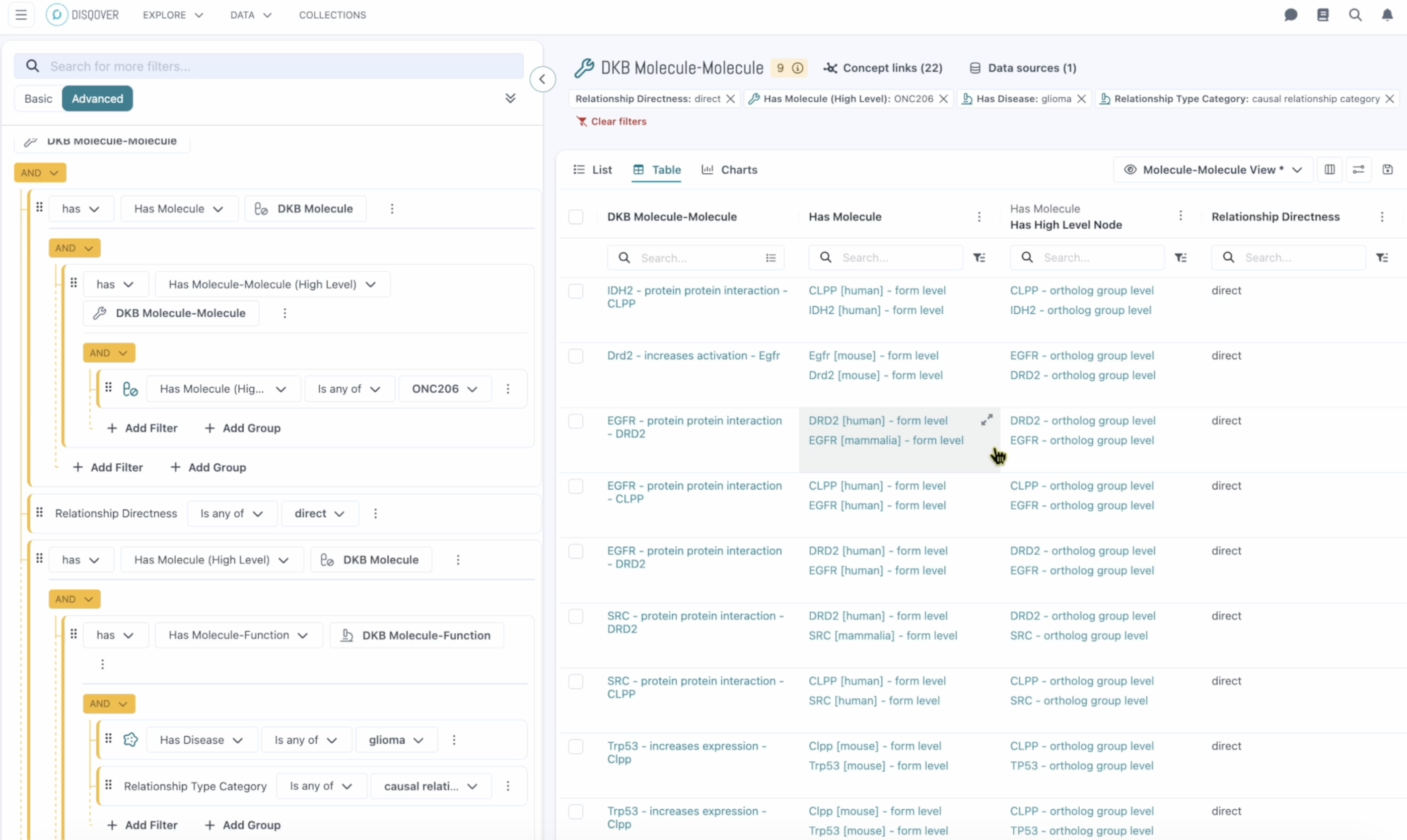Expand the DRD2 human cell content

click(x=987, y=420)
